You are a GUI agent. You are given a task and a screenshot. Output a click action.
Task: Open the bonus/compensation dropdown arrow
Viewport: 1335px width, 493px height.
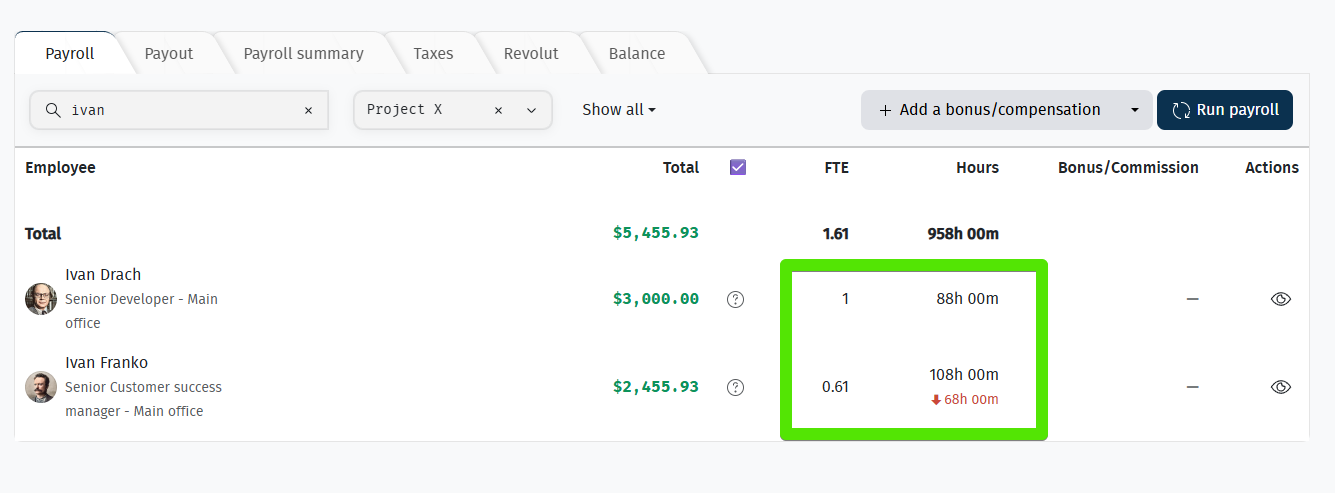pos(1134,110)
